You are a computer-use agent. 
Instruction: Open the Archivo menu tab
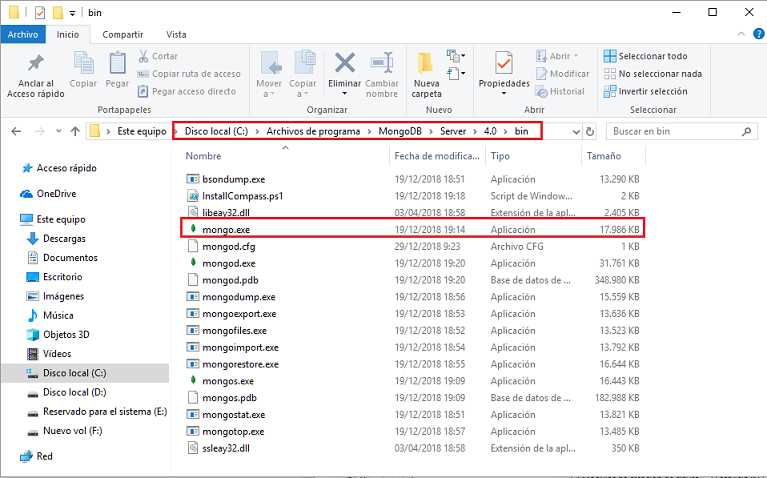coord(23,34)
